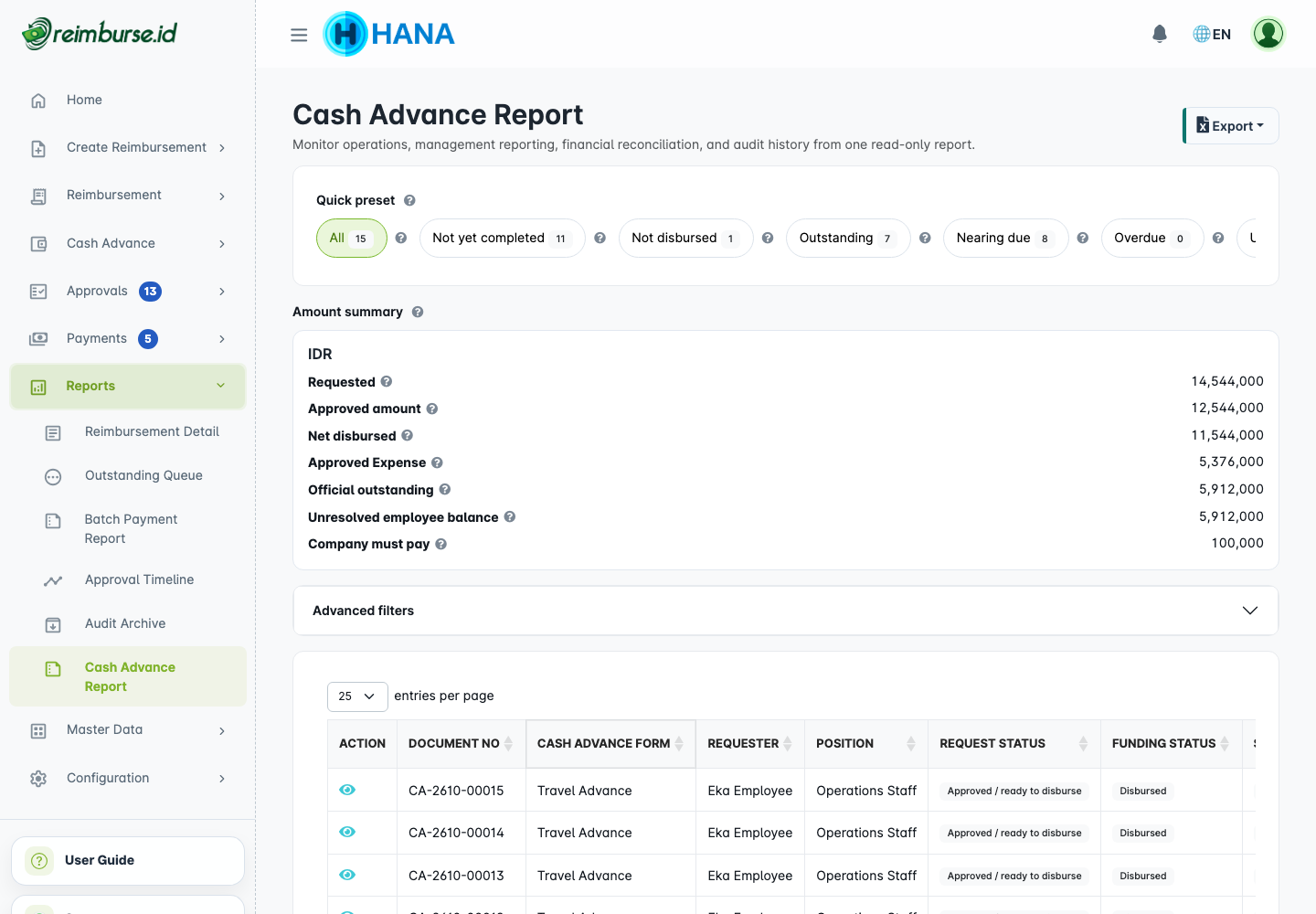
Task: Click help icon beside Official outstanding
Action: tap(445, 489)
